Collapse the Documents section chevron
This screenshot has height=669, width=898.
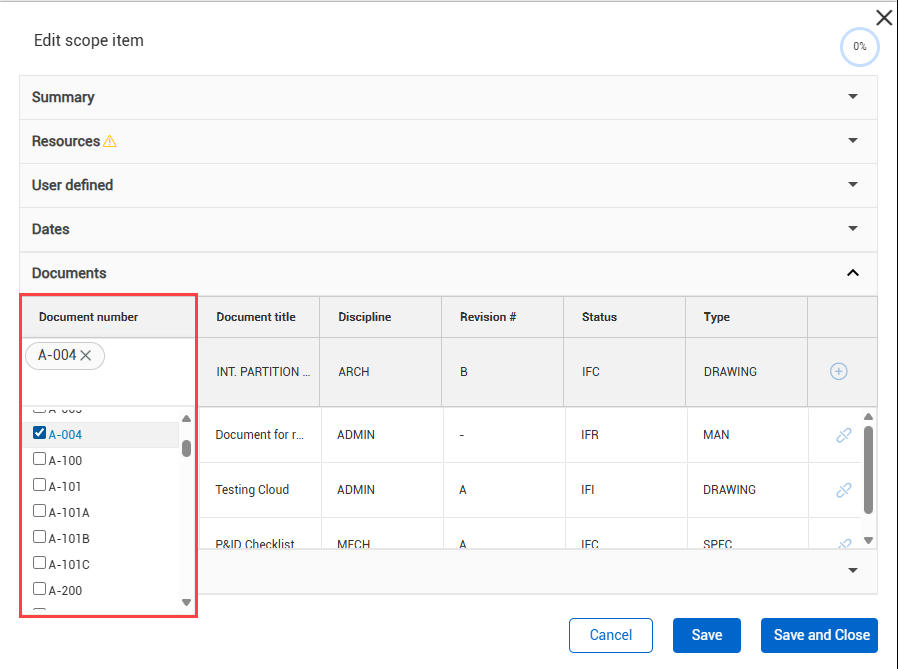[853, 273]
